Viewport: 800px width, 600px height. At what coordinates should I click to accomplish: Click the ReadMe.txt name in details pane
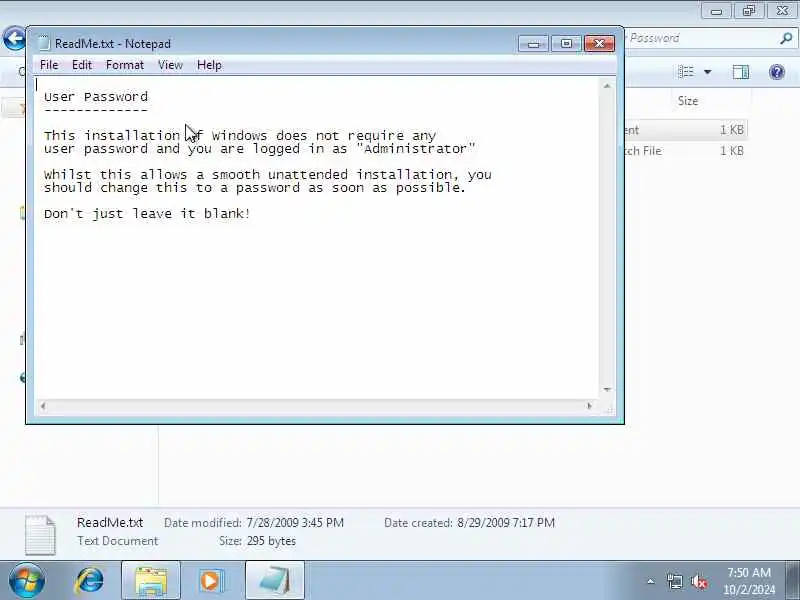pos(110,522)
